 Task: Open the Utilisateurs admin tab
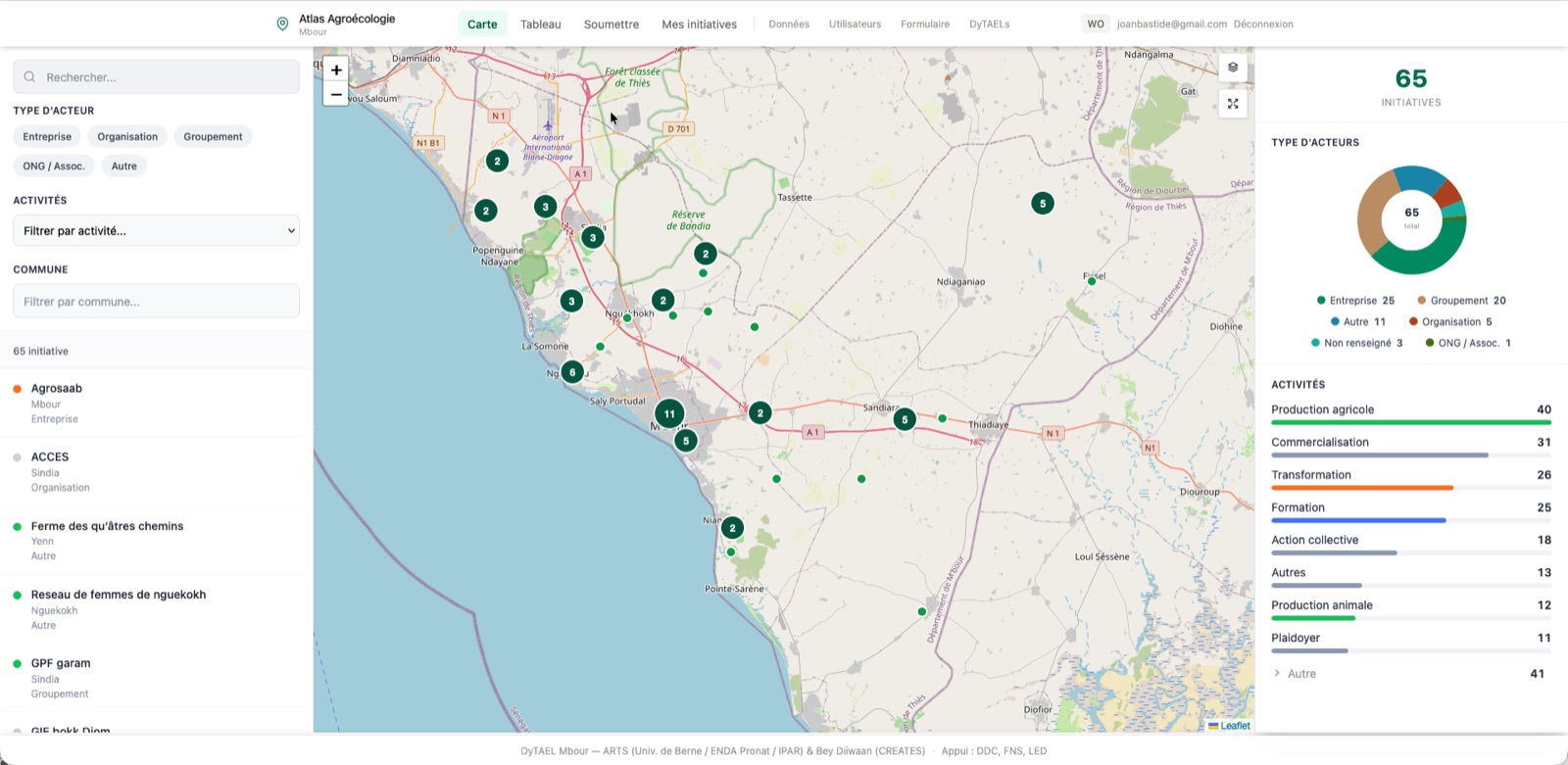pyautogui.click(x=855, y=24)
